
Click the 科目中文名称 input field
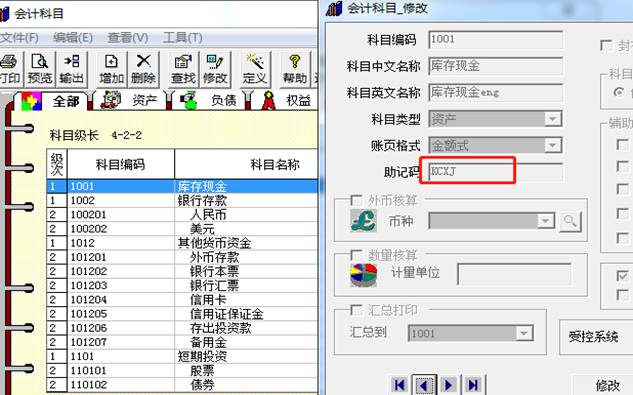tap(495, 66)
